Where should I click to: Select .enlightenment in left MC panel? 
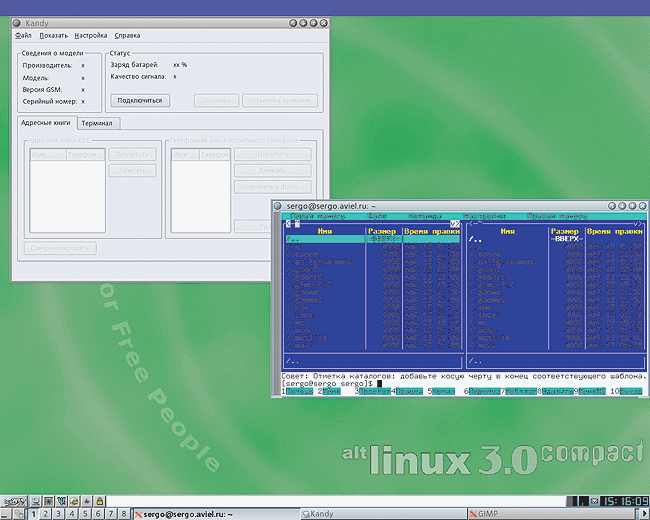[320, 262]
